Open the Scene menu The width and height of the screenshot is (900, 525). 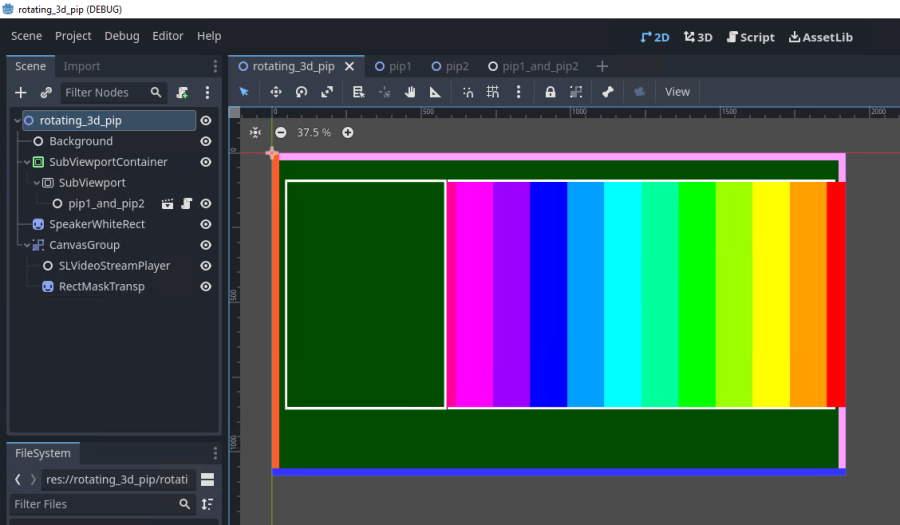26,36
